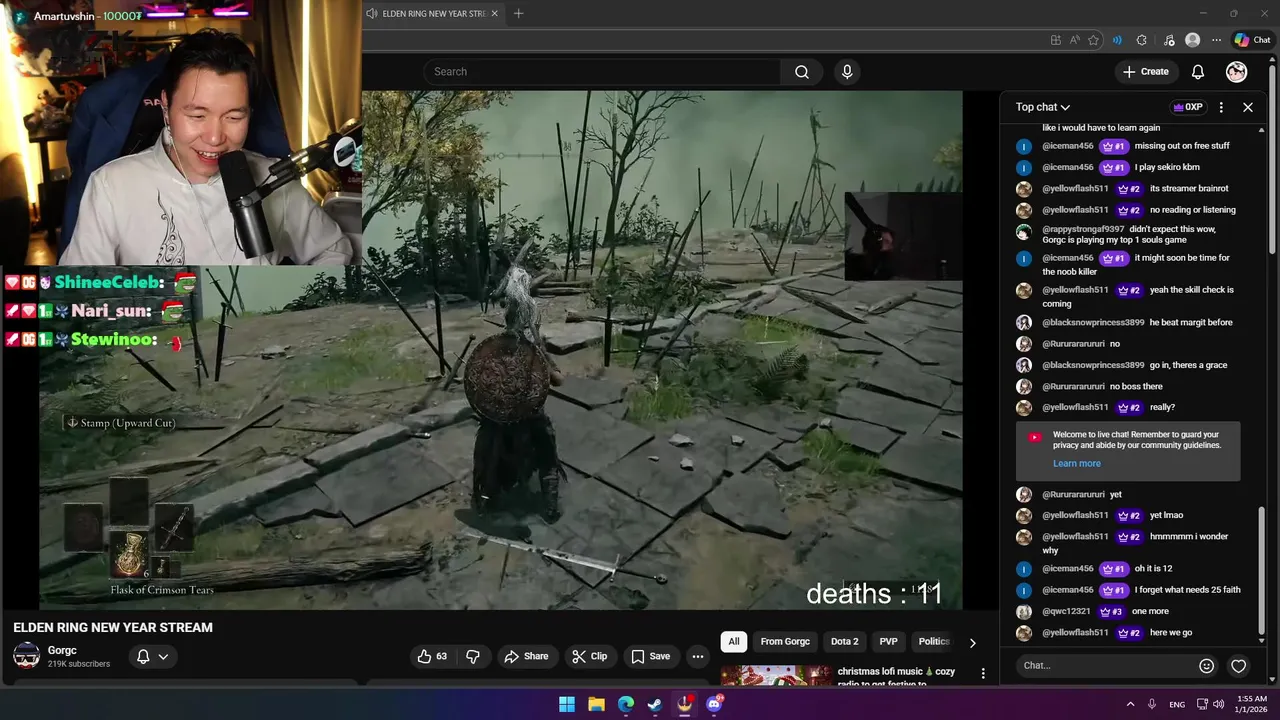
Task: Click the Create button
Action: coord(1145,72)
